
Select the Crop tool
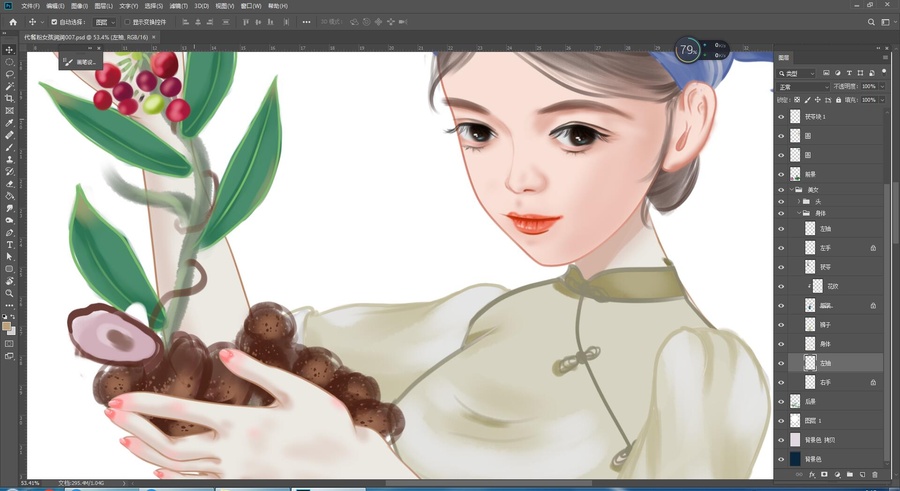click(9, 98)
